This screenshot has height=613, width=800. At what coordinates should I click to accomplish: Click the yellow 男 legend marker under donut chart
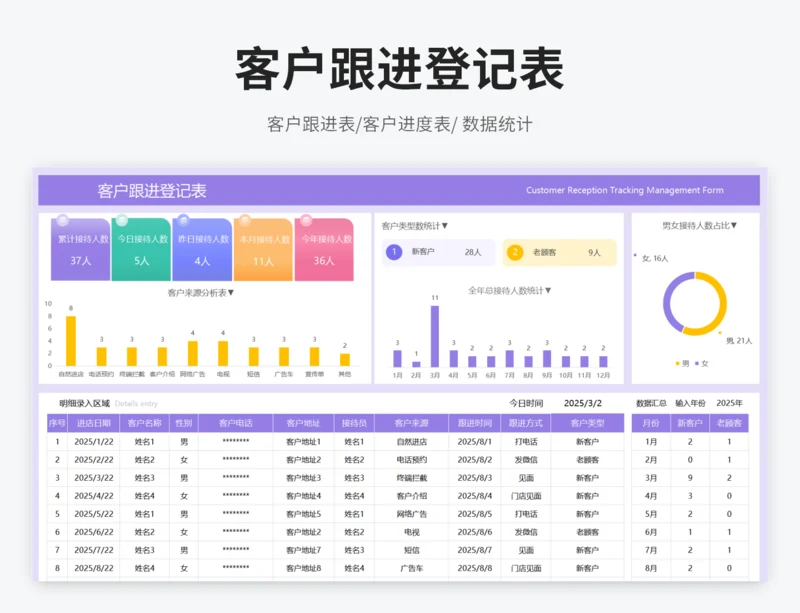(x=678, y=363)
